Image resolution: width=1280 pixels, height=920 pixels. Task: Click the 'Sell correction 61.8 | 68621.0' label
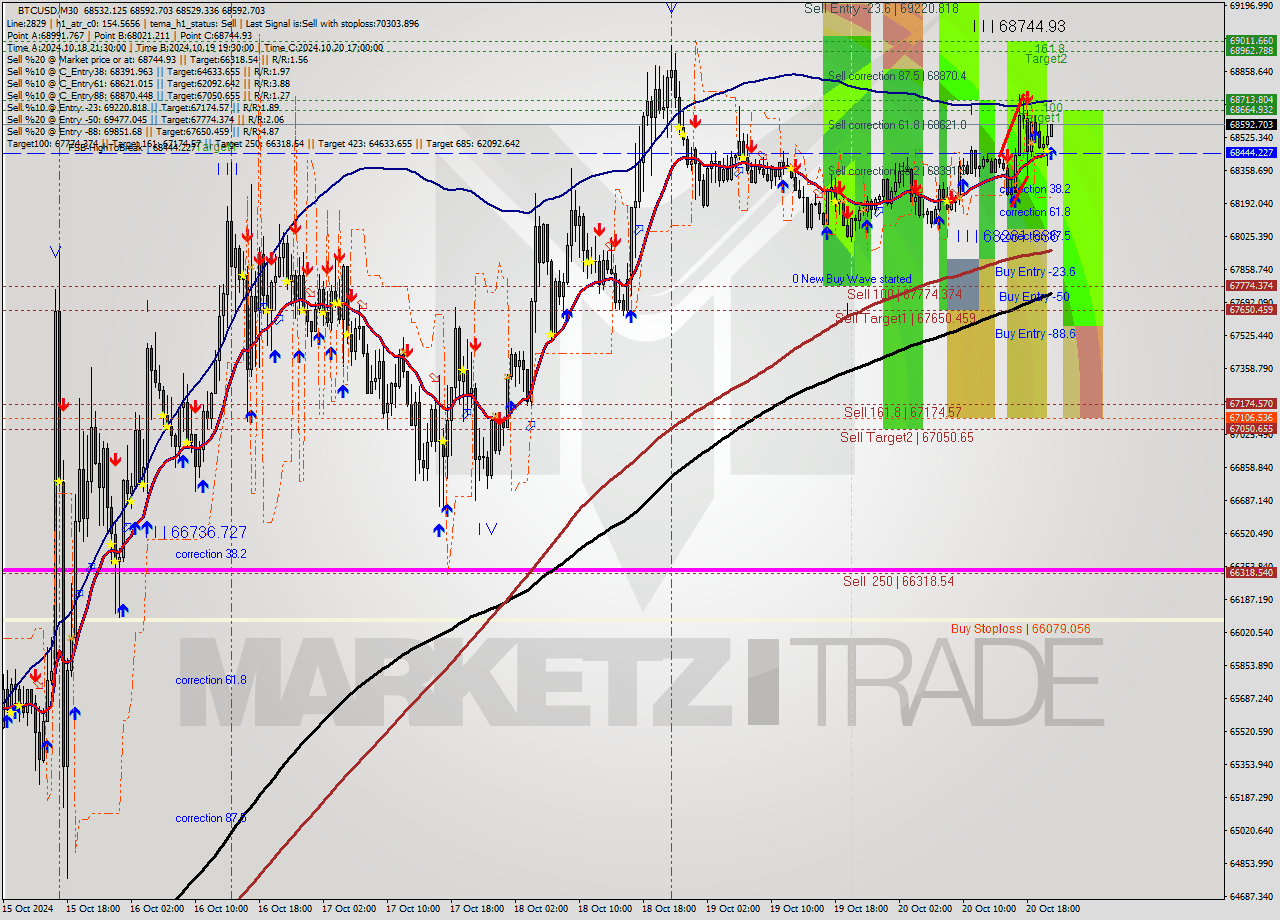pyautogui.click(x=897, y=125)
